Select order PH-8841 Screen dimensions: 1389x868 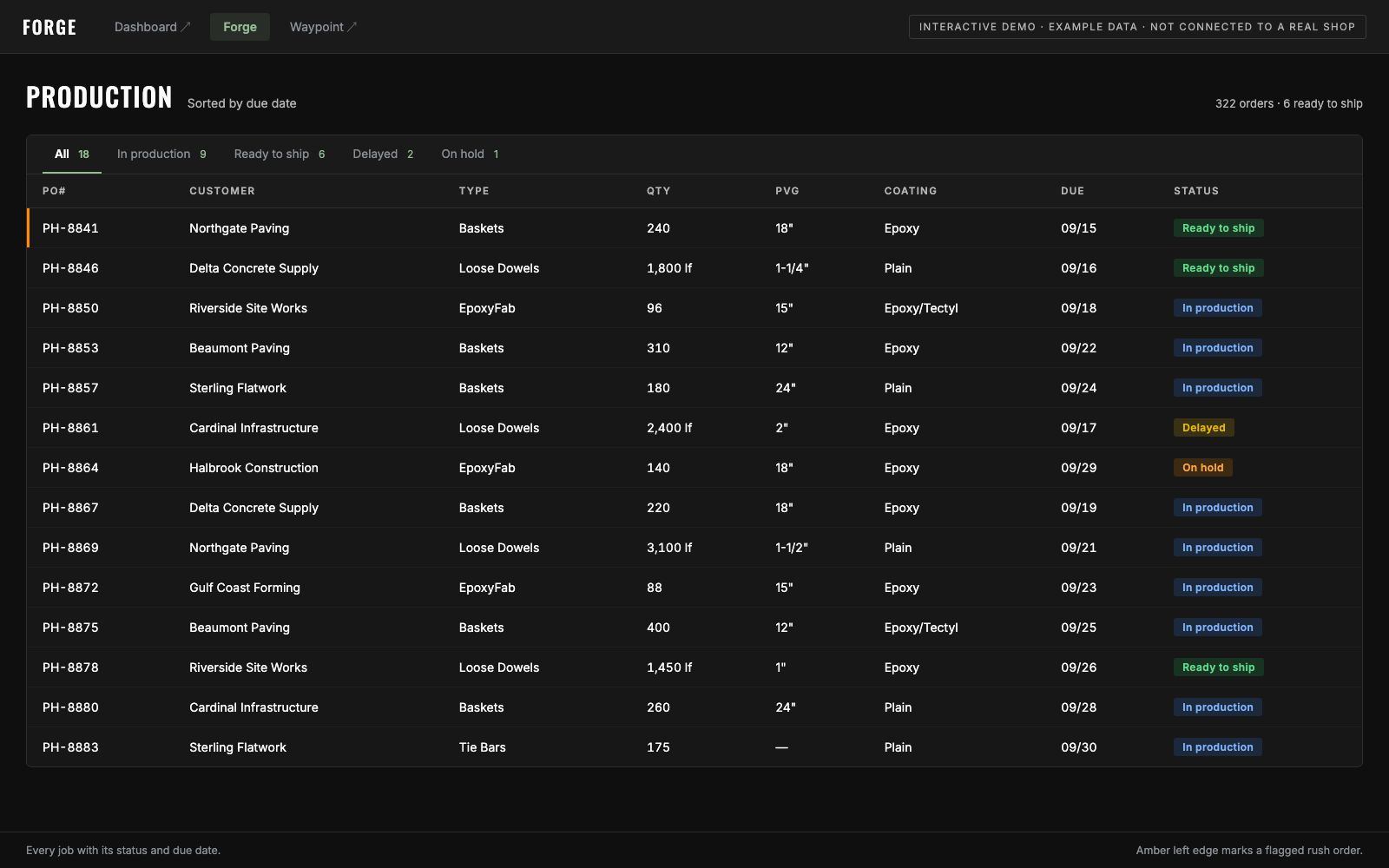(x=694, y=228)
